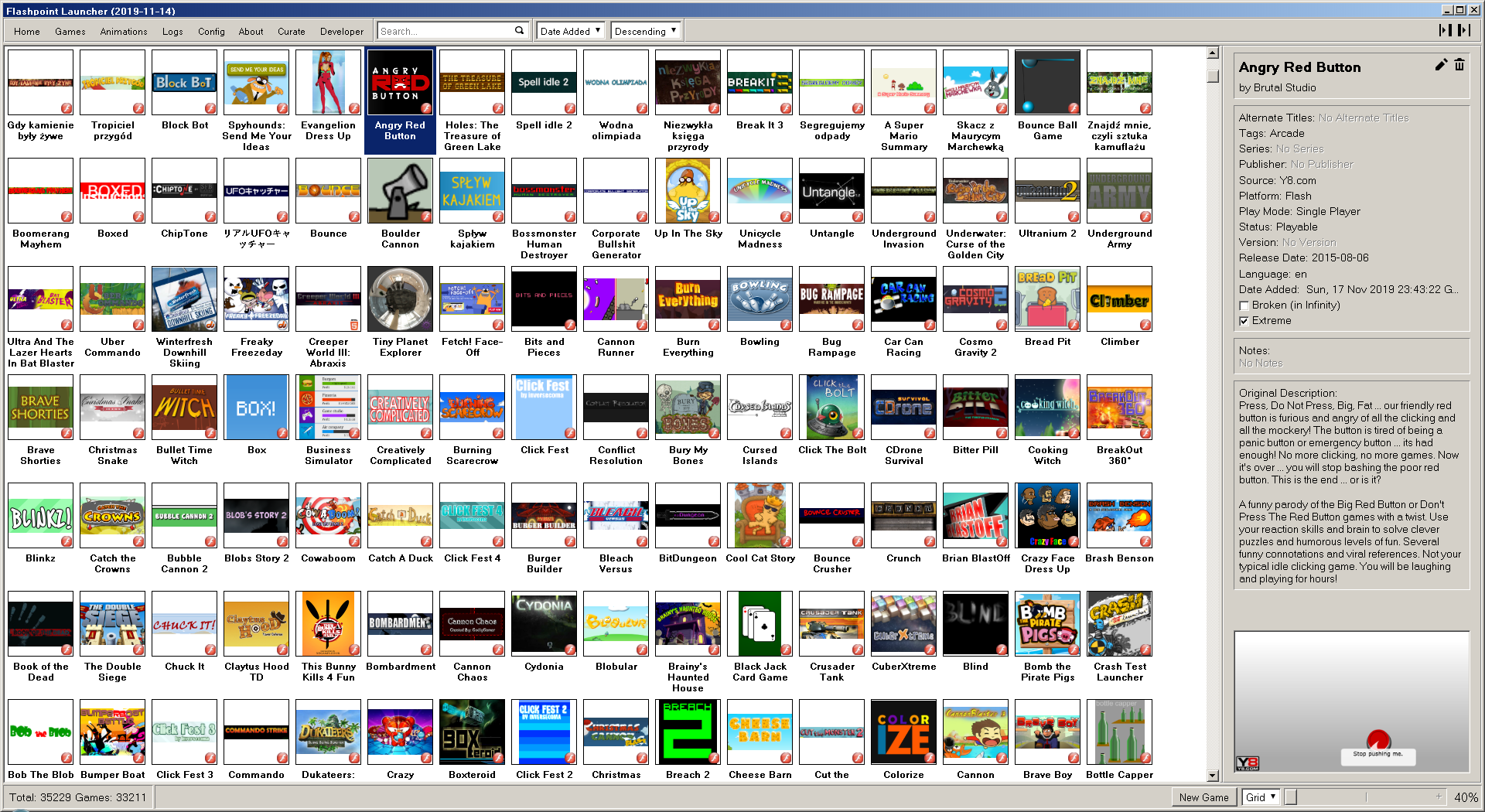Check the Broken (in Infinity) checkbox
The height and width of the screenshot is (812, 1485).
pyautogui.click(x=1244, y=305)
